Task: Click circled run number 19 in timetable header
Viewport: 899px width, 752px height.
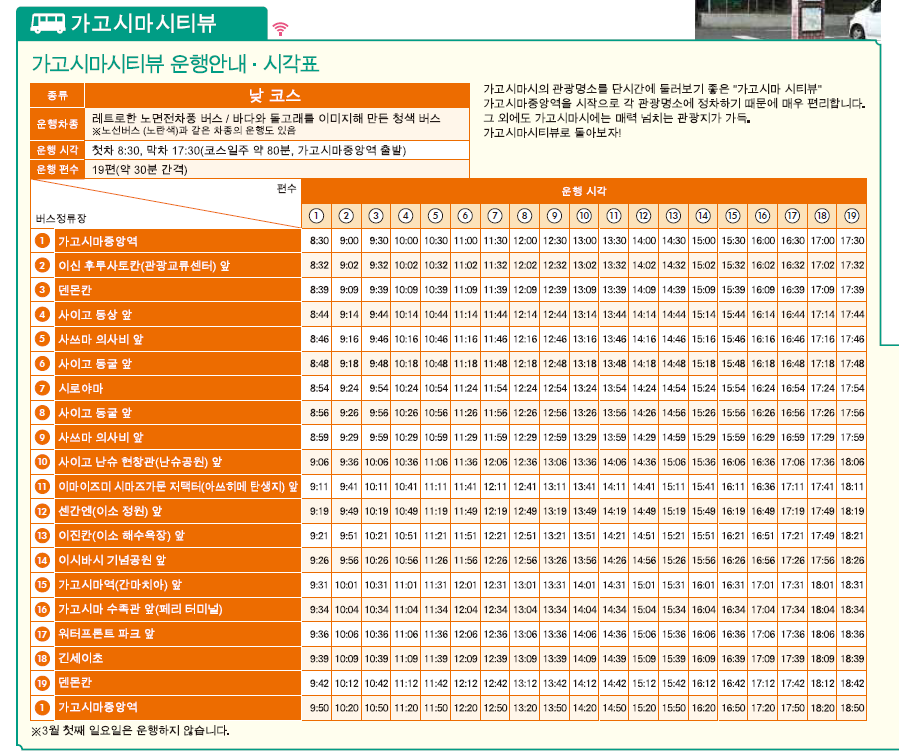Action: click(x=852, y=216)
